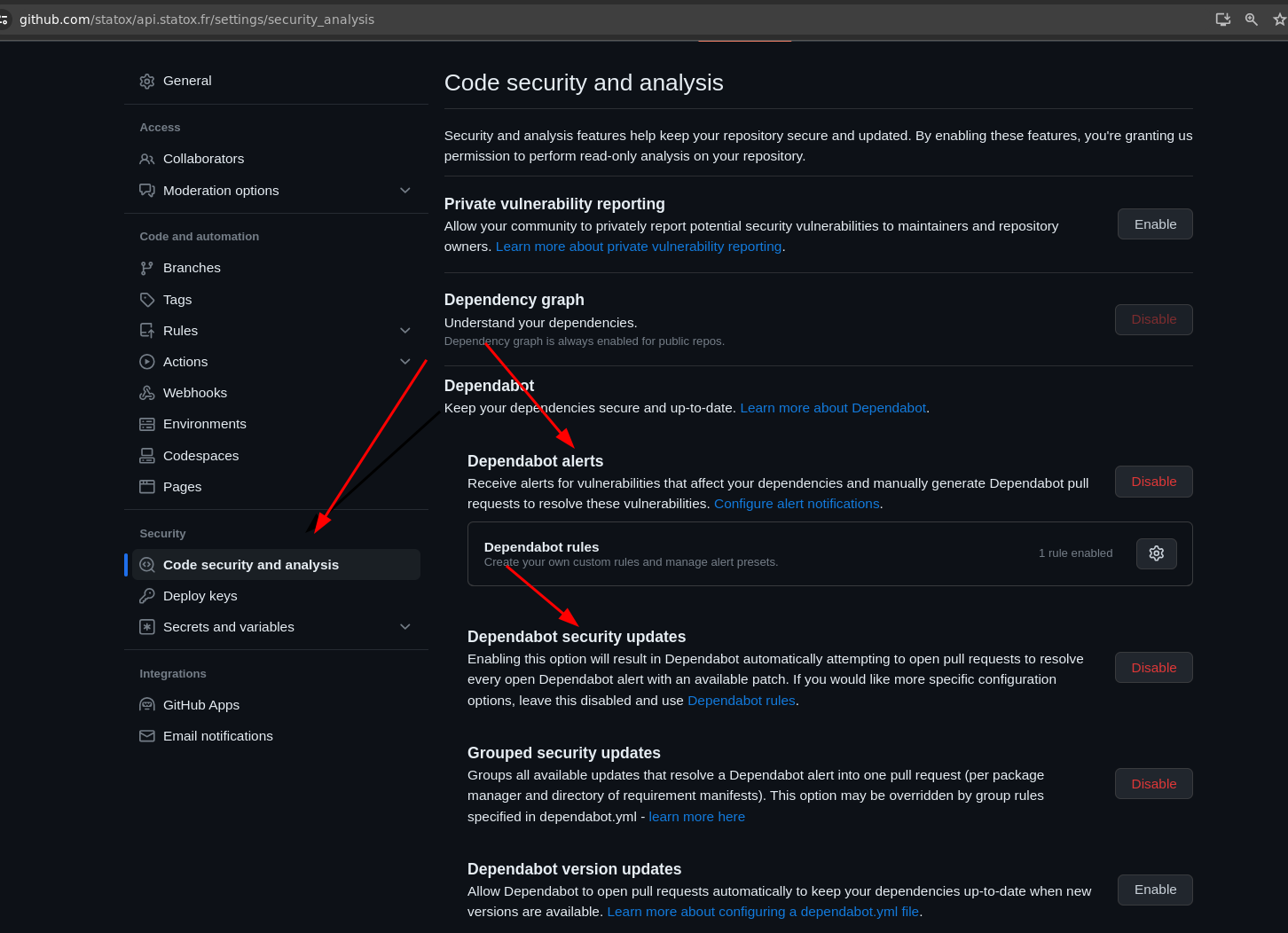
Task: Open Tags settings page
Action: coord(177,300)
